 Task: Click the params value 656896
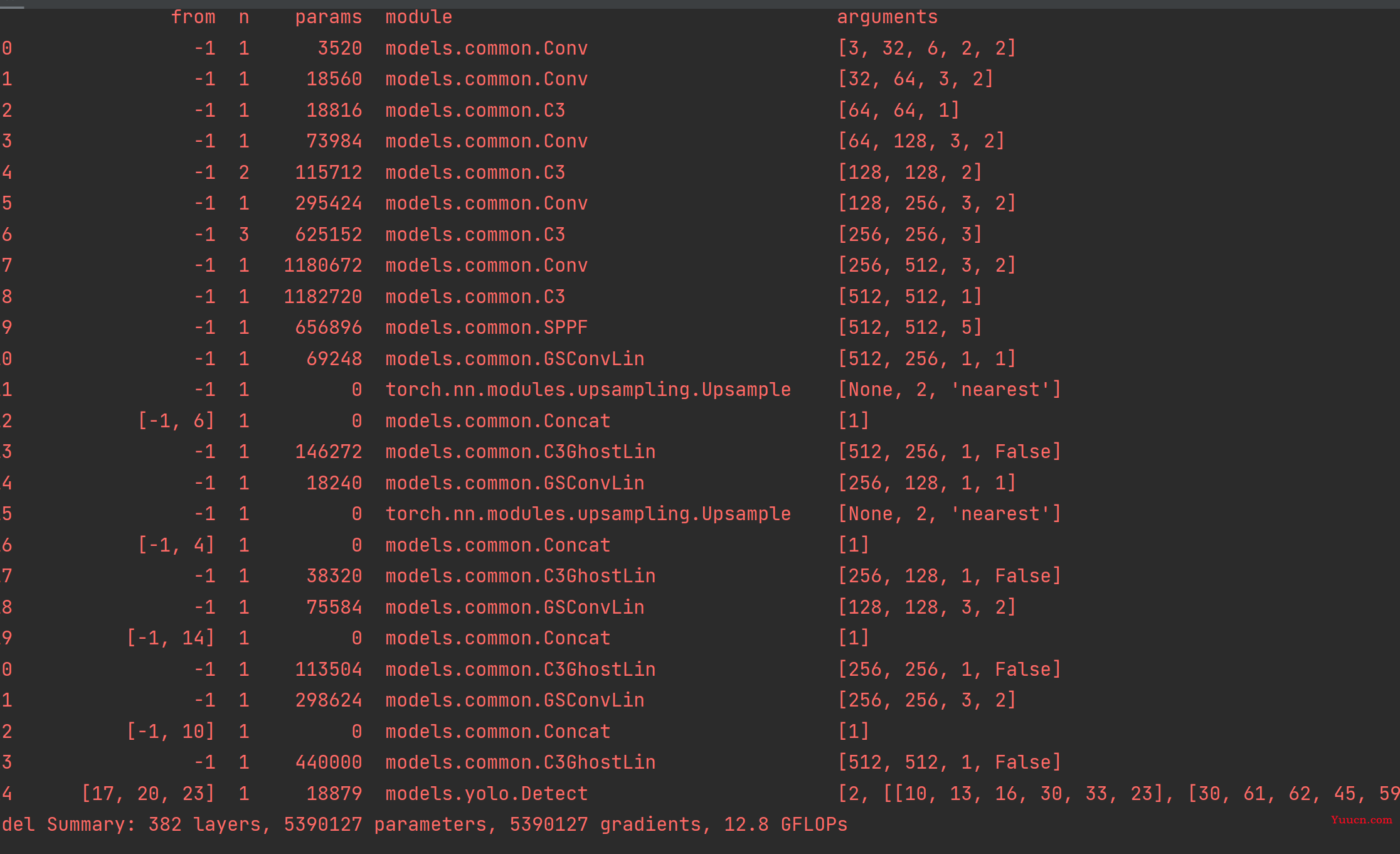click(x=328, y=327)
